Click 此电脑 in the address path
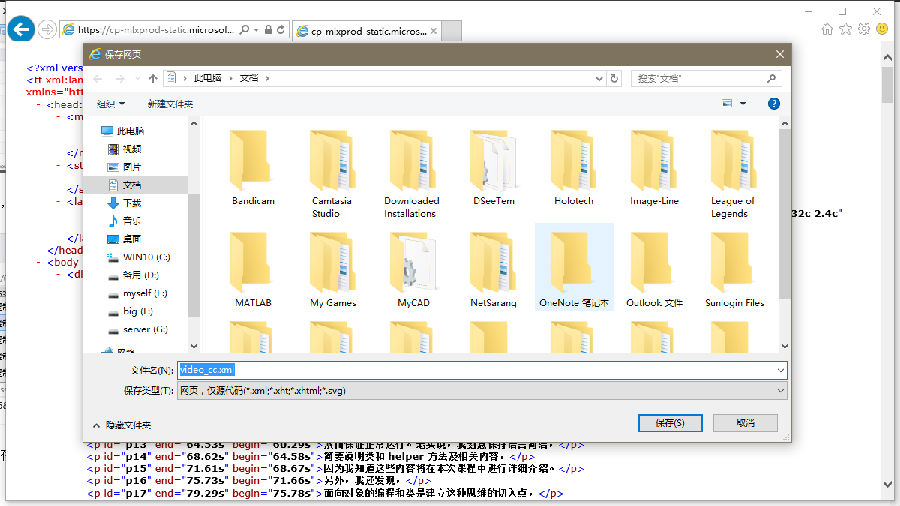Viewport: 900px width, 506px height. 207,78
